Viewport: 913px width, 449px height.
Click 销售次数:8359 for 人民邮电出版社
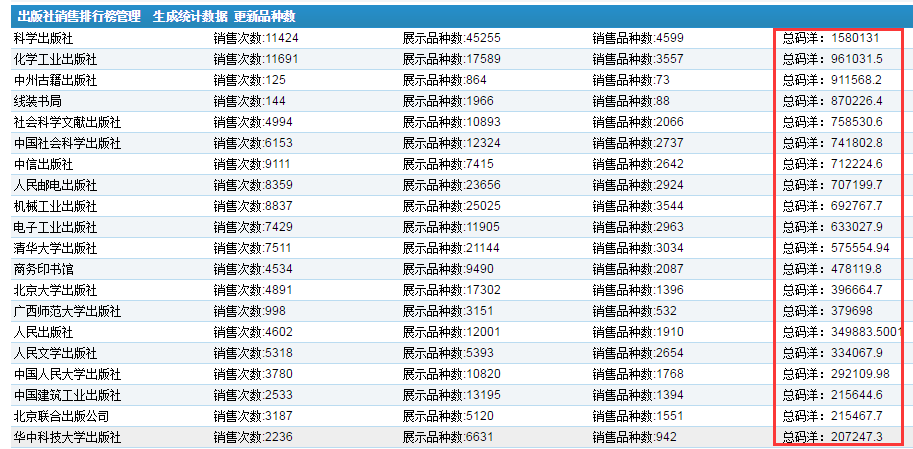click(253, 185)
